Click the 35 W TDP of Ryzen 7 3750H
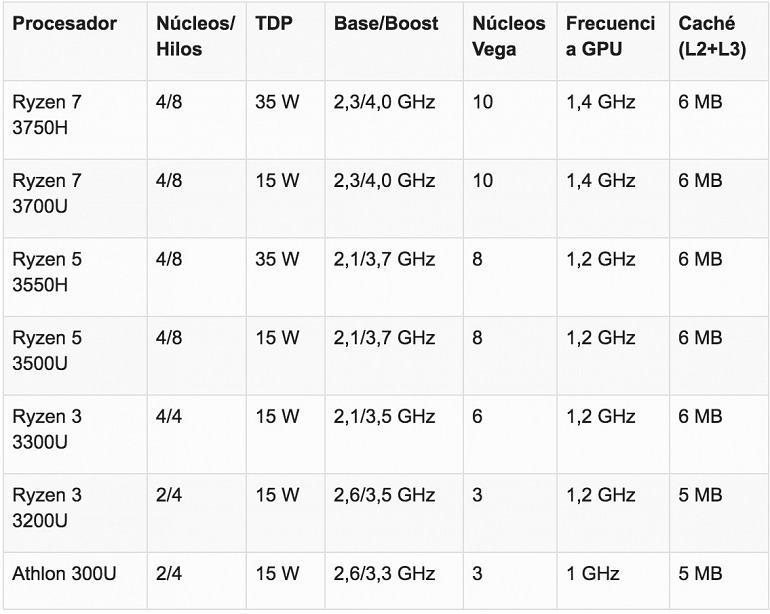Screen dimensions: 770x614 coord(276,102)
